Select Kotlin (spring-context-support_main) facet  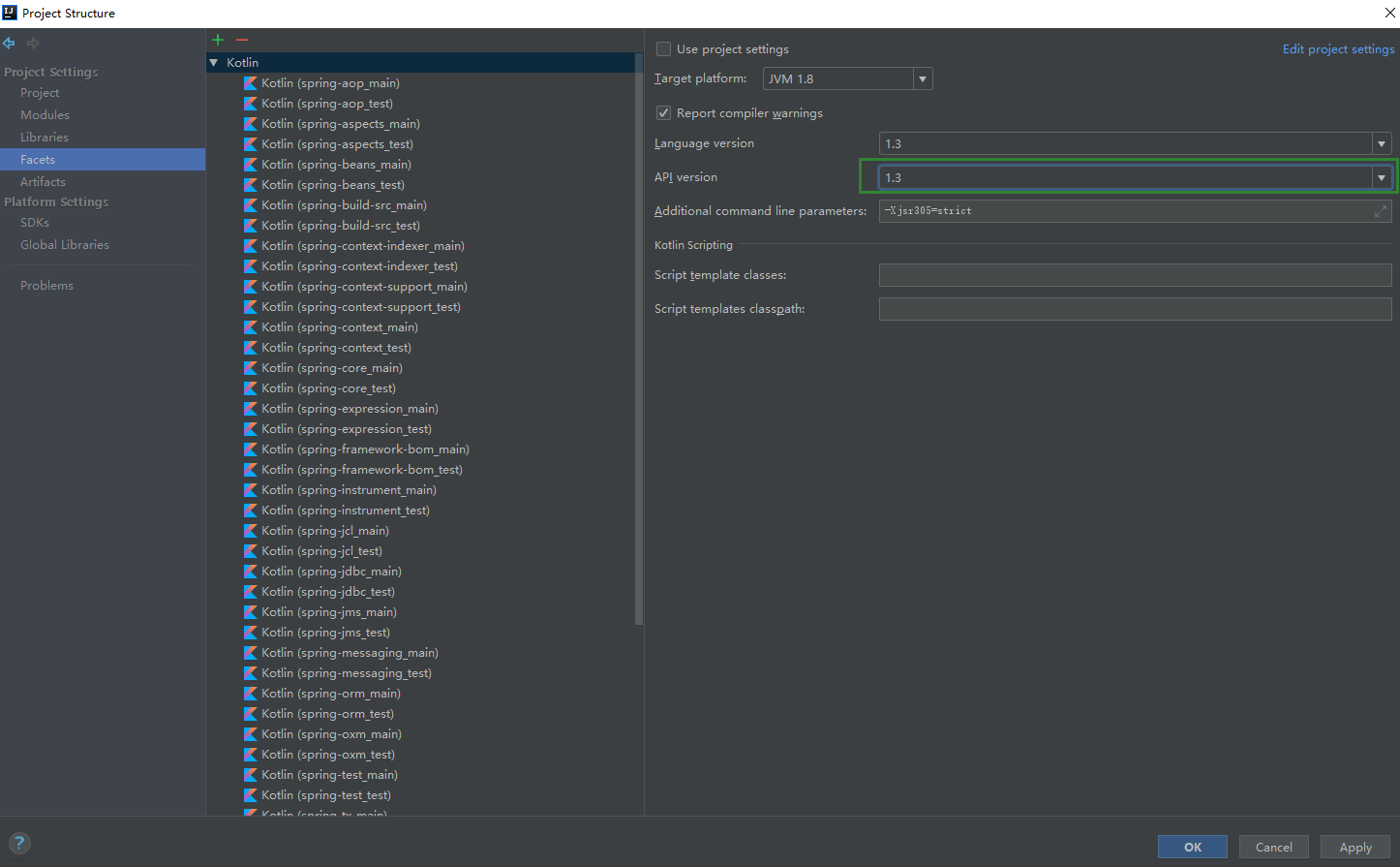click(x=364, y=287)
